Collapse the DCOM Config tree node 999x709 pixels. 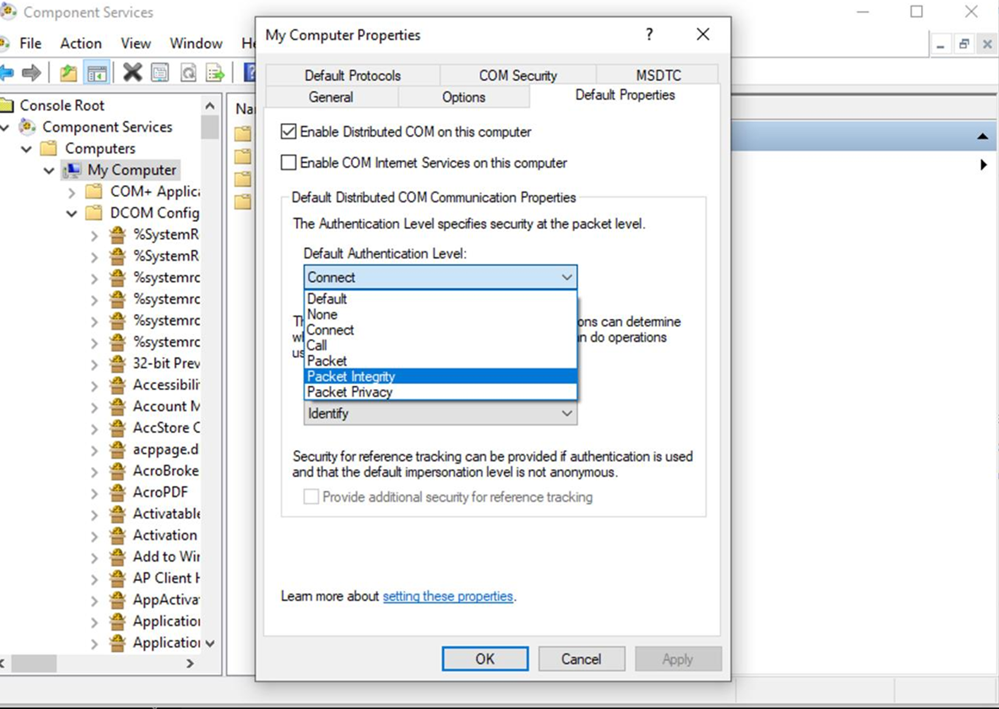pos(71,213)
